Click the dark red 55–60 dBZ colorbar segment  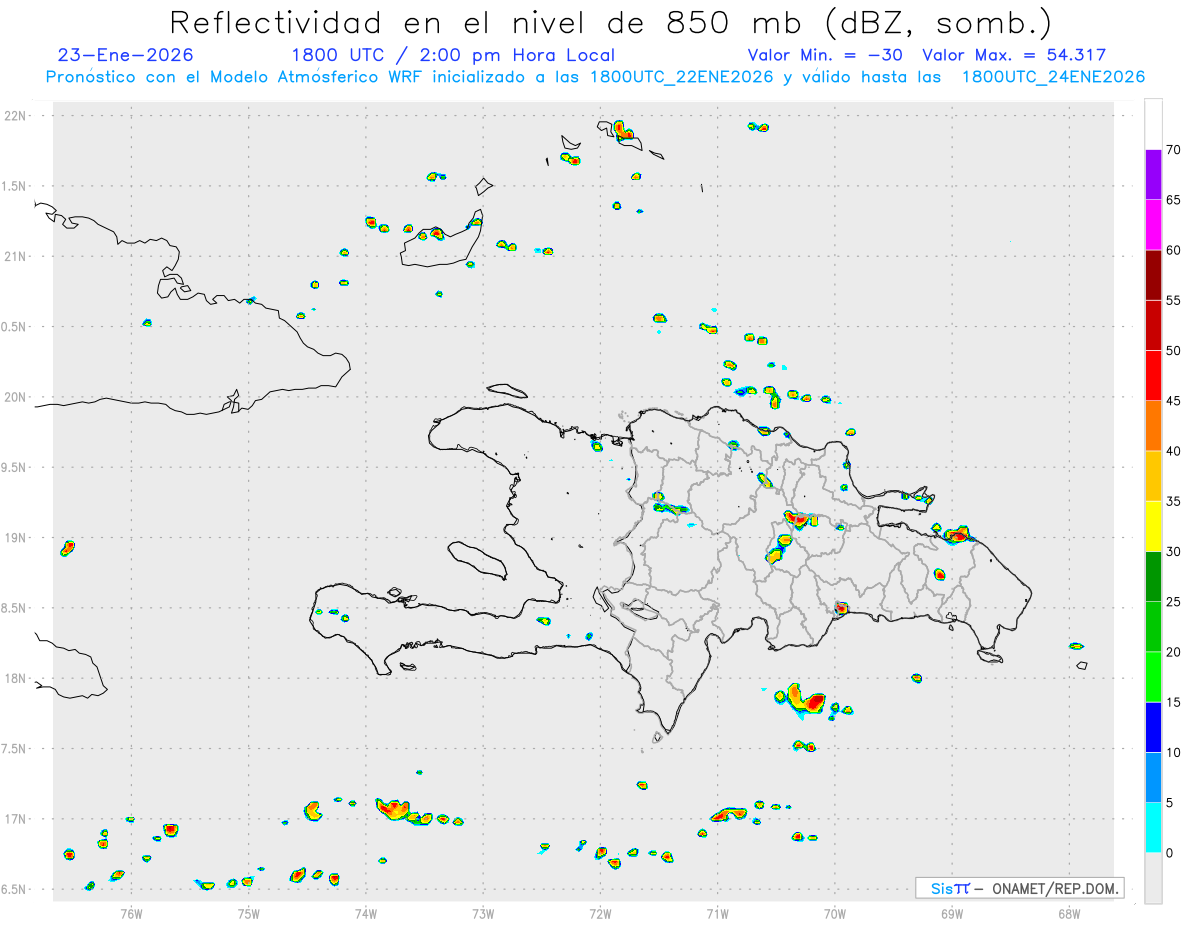pos(1153,275)
